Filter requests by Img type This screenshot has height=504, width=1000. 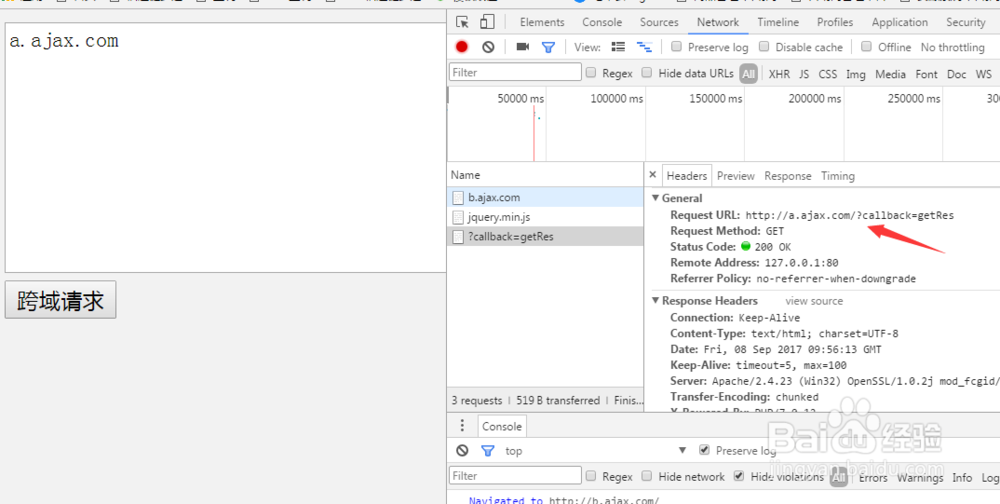click(x=855, y=74)
